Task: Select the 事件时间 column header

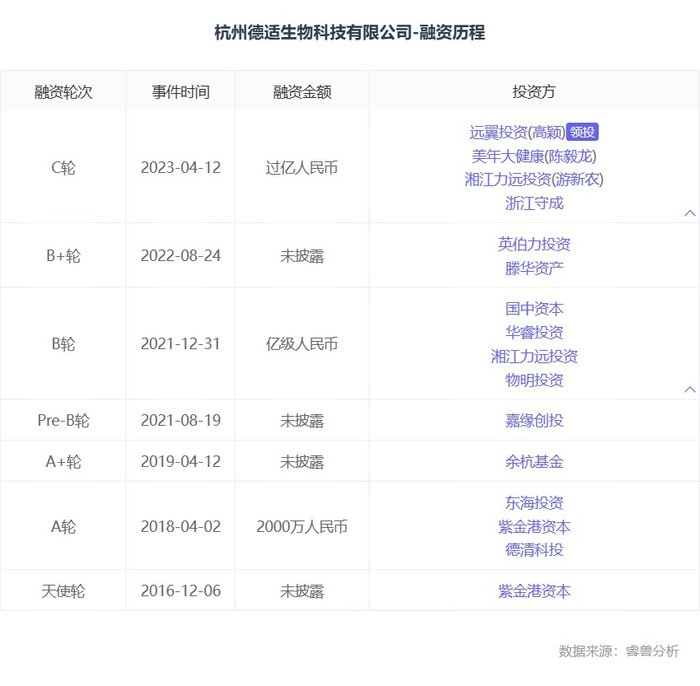Action: pyautogui.click(x=181, y=92)
